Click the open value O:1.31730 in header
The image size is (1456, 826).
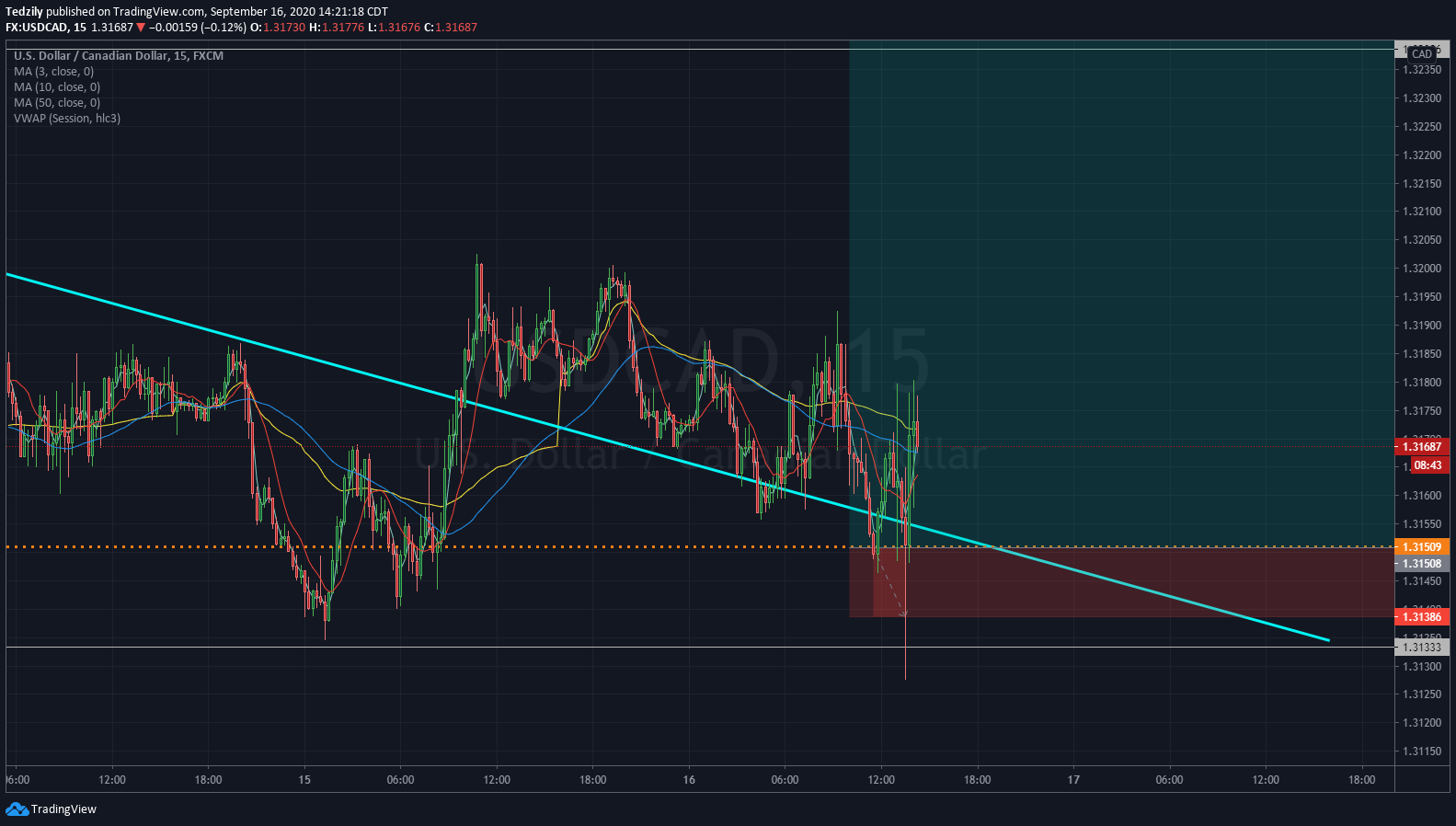(x=278, y=28)
